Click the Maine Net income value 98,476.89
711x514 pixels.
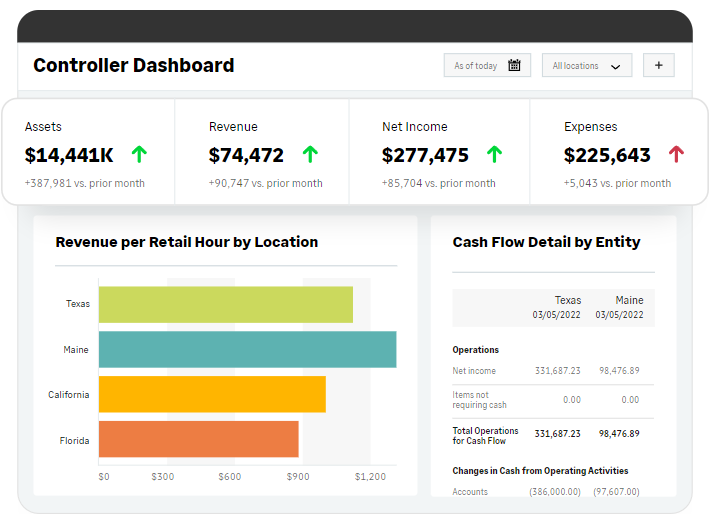[x=619, y=371]
